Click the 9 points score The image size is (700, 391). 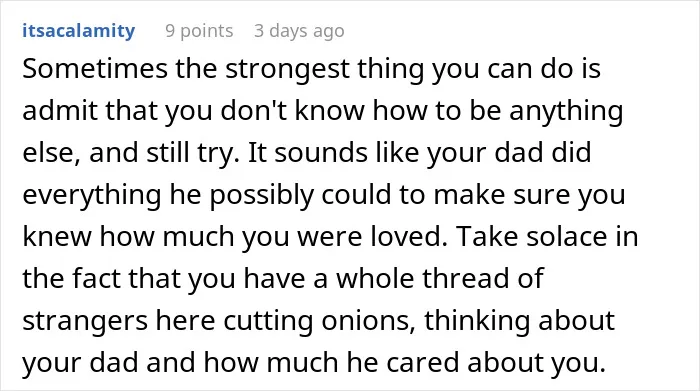(199, 31)
